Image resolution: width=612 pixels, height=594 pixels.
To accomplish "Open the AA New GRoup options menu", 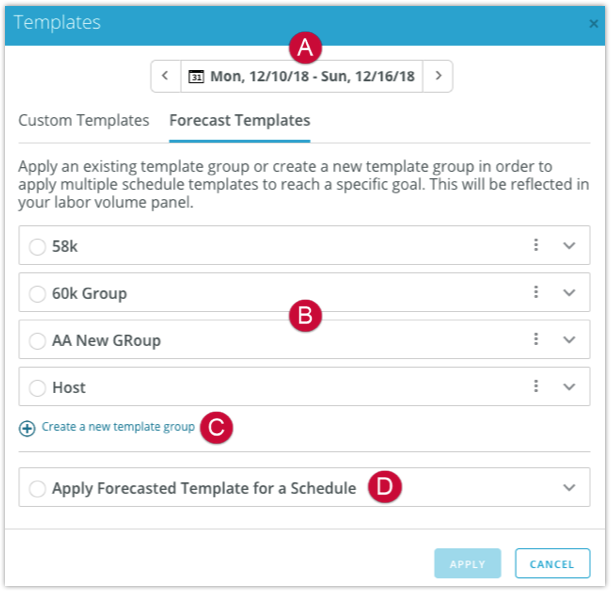I will click(536, 339).
